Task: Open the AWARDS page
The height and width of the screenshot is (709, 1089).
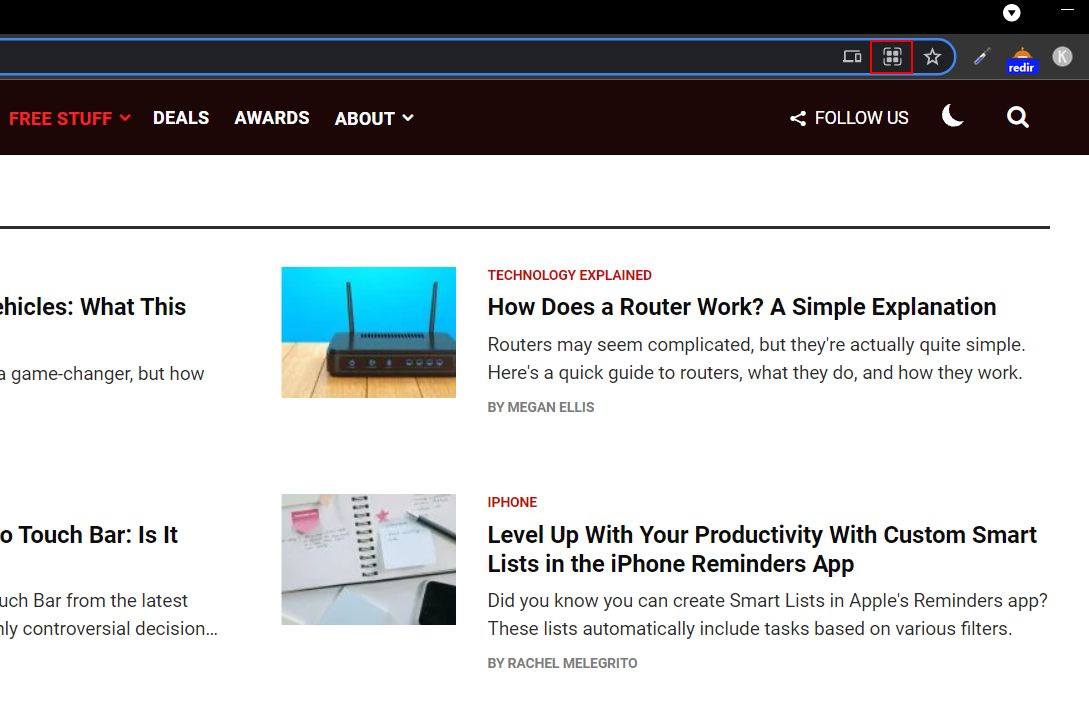Action: [x=272, y=118]
